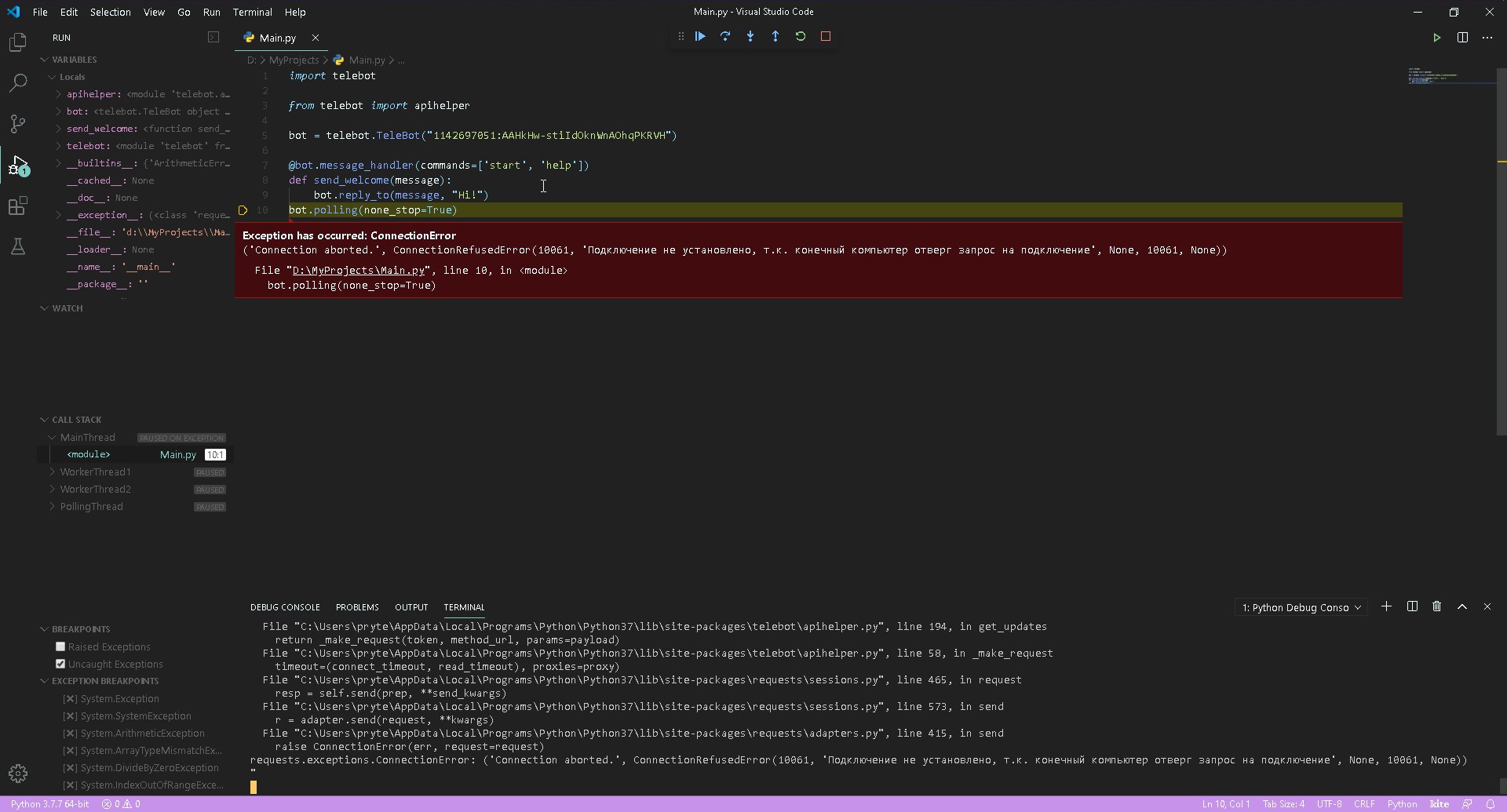Screen dimensions: 1507x812
Task: Toggle System.ArithmeticException breakpoint
Action: point(70,734)
